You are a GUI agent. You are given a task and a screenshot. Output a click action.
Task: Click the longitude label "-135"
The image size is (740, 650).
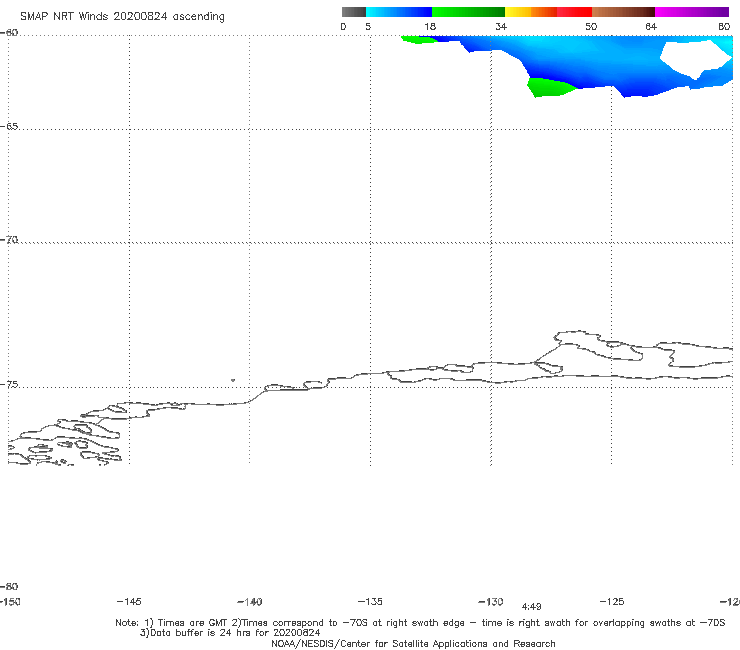click(370, 601)
